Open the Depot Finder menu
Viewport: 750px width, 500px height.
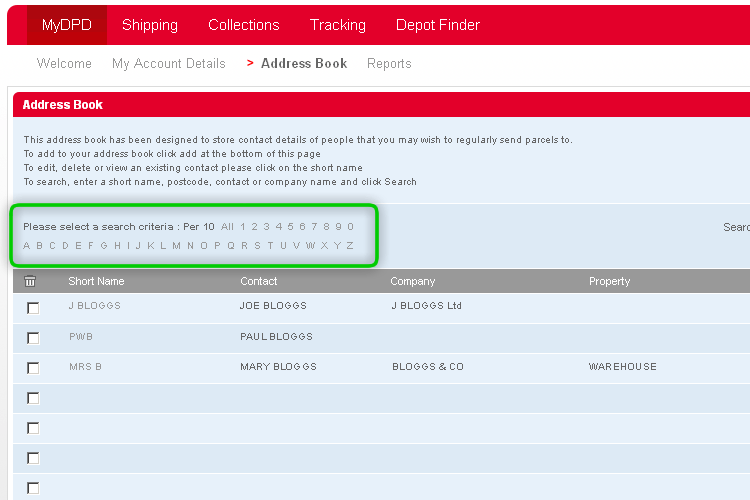[438, 25]
